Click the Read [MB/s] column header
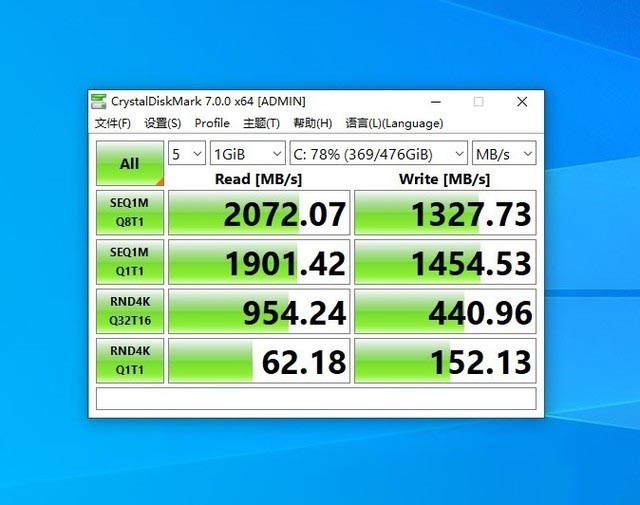The width and height of the screenshot is (640, 505). click(x=258, y=179)
